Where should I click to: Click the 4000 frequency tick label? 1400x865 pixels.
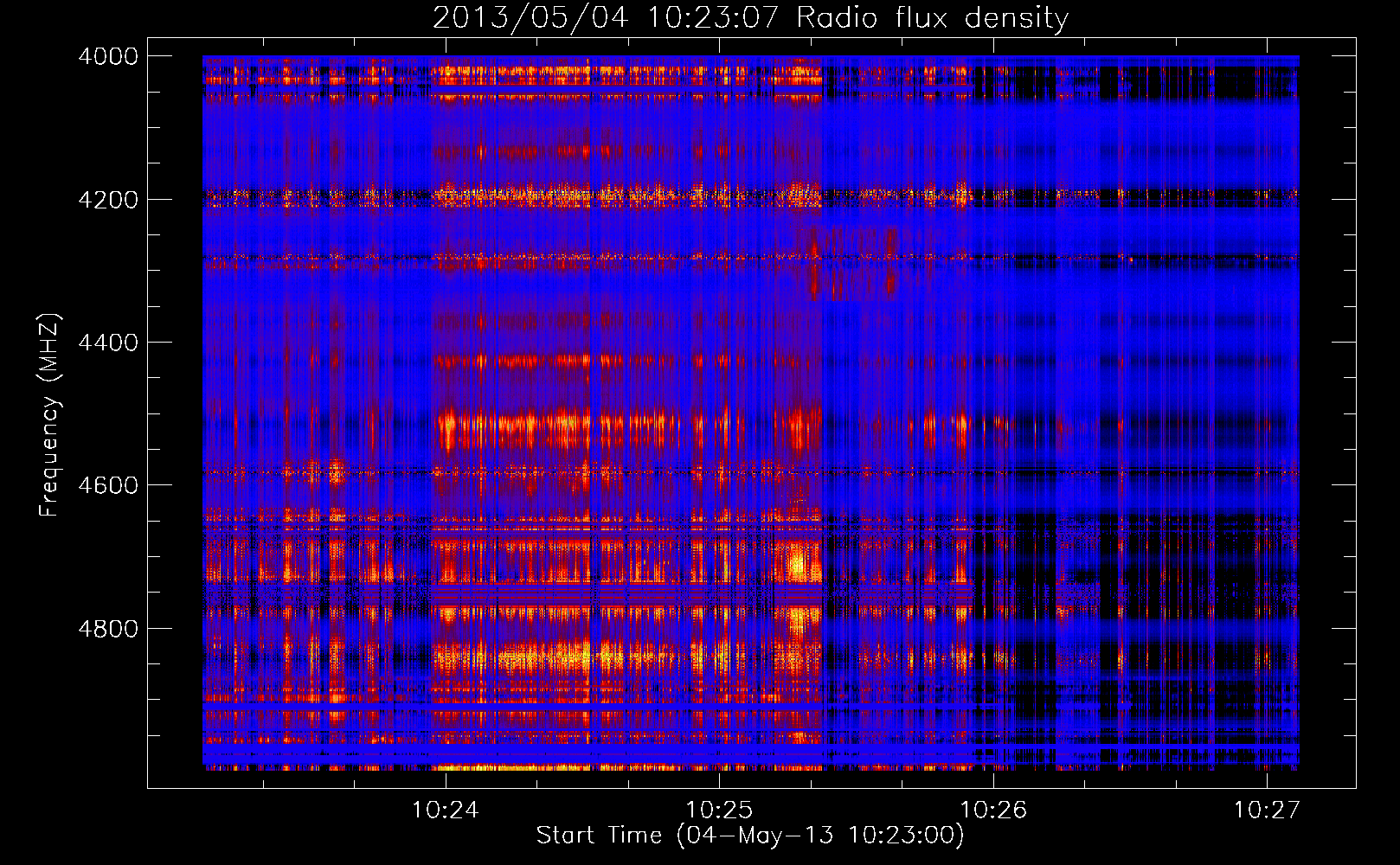[x=108, y=56]
